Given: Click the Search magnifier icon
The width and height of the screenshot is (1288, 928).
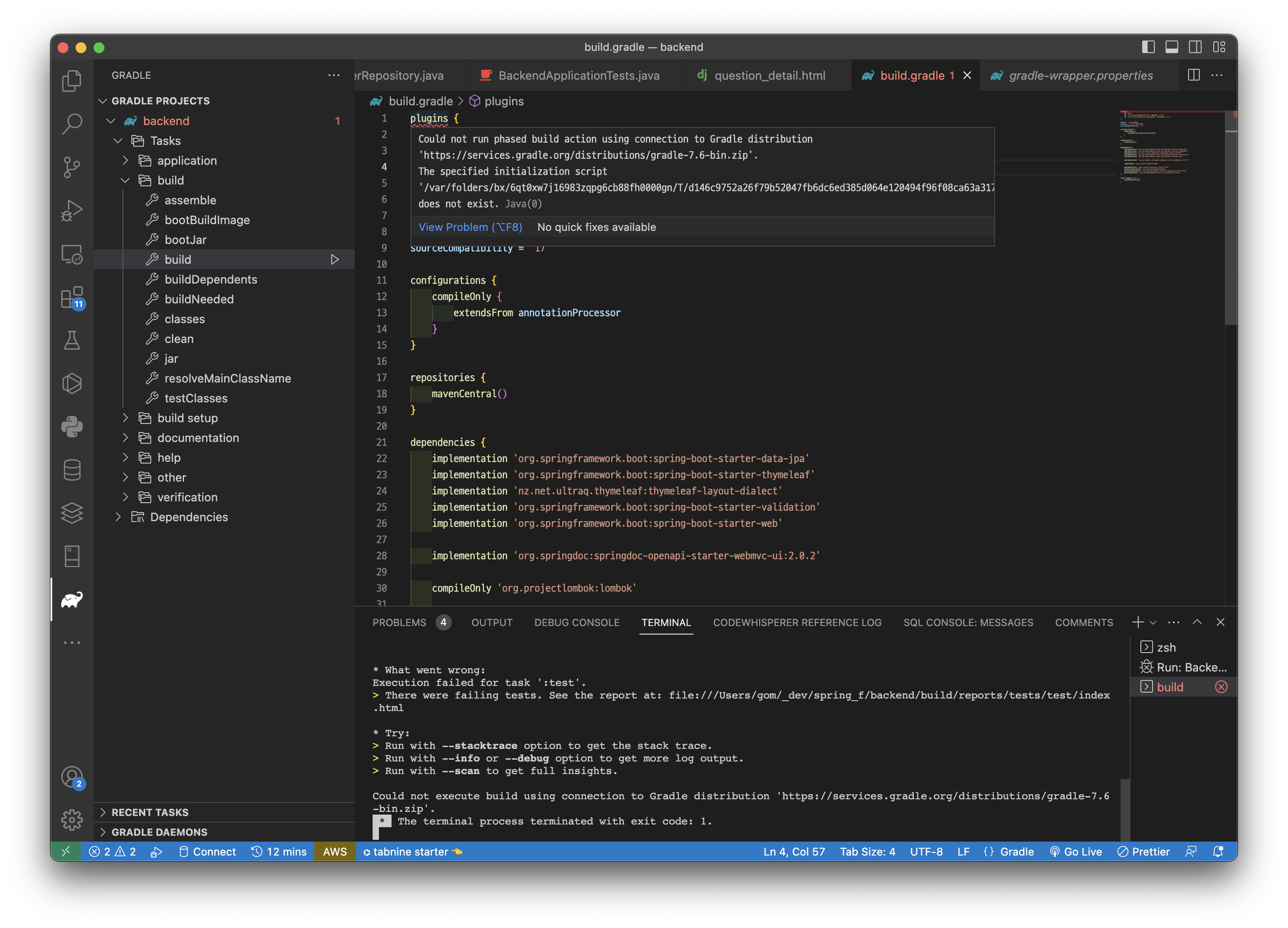Looking at the screenshot, I should [x=72, y=123].
